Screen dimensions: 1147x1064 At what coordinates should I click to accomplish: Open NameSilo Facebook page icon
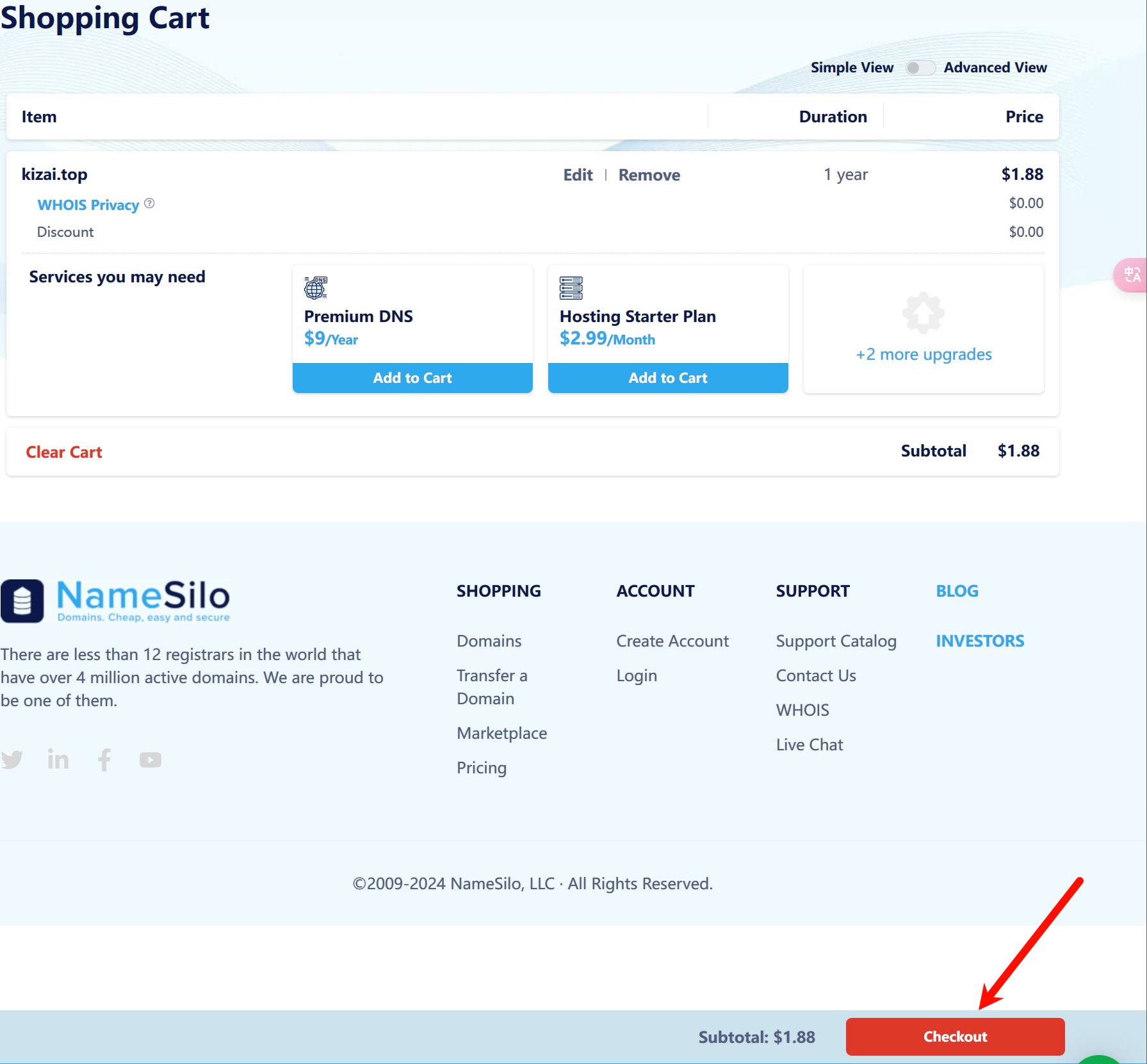click(x=104, y=759)
